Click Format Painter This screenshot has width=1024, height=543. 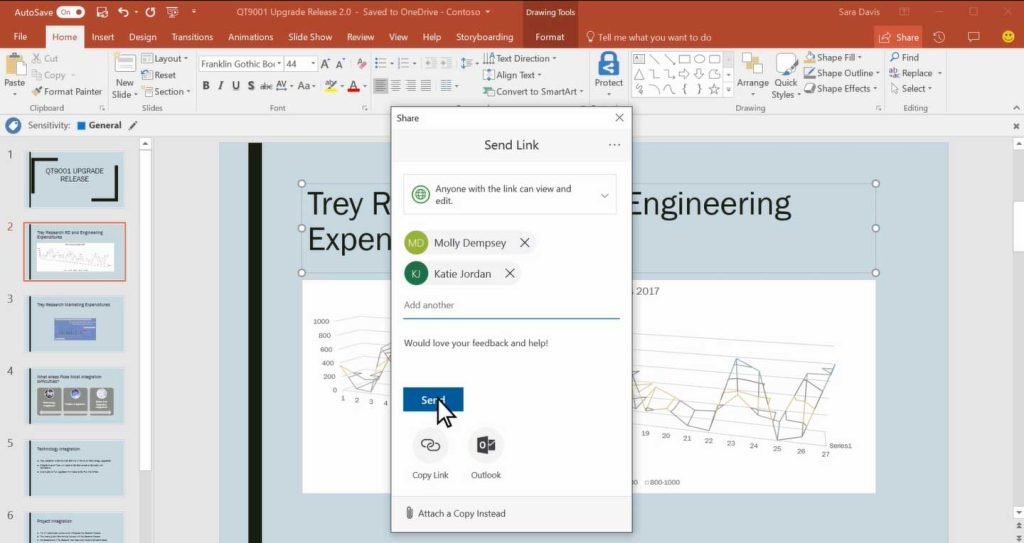point(67,91)
